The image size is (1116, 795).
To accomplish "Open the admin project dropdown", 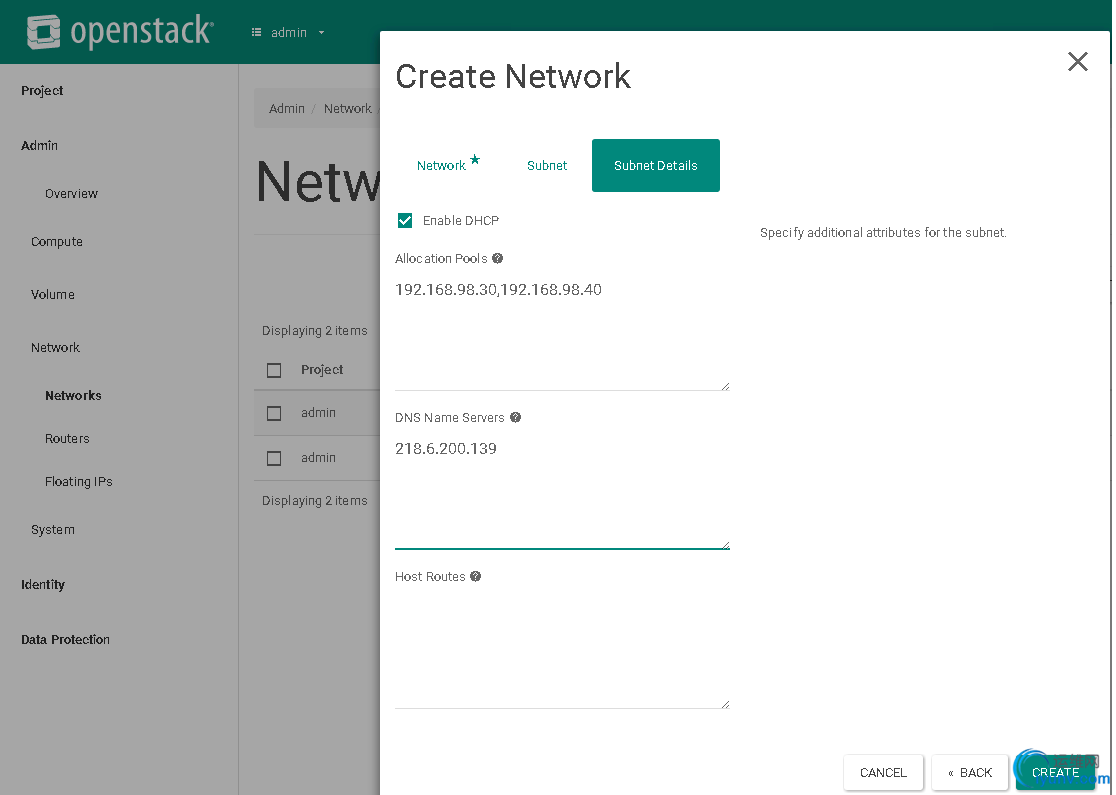I will point(289,33).
